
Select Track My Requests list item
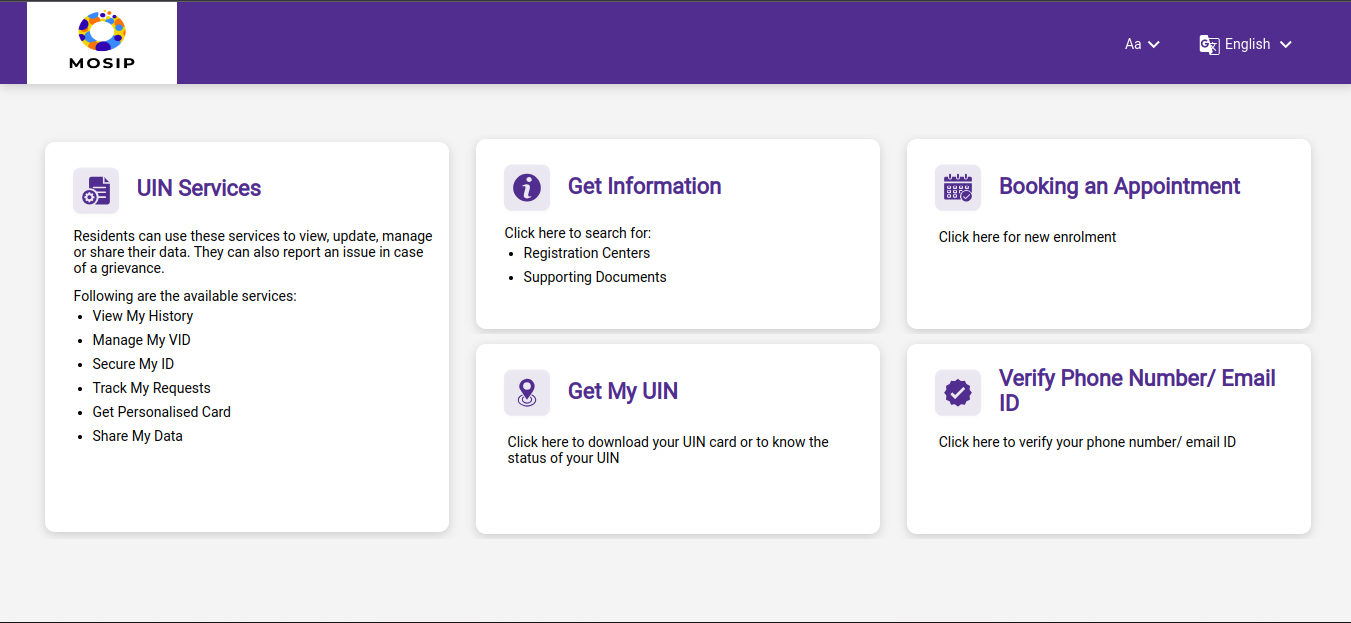tap(151, 388)
